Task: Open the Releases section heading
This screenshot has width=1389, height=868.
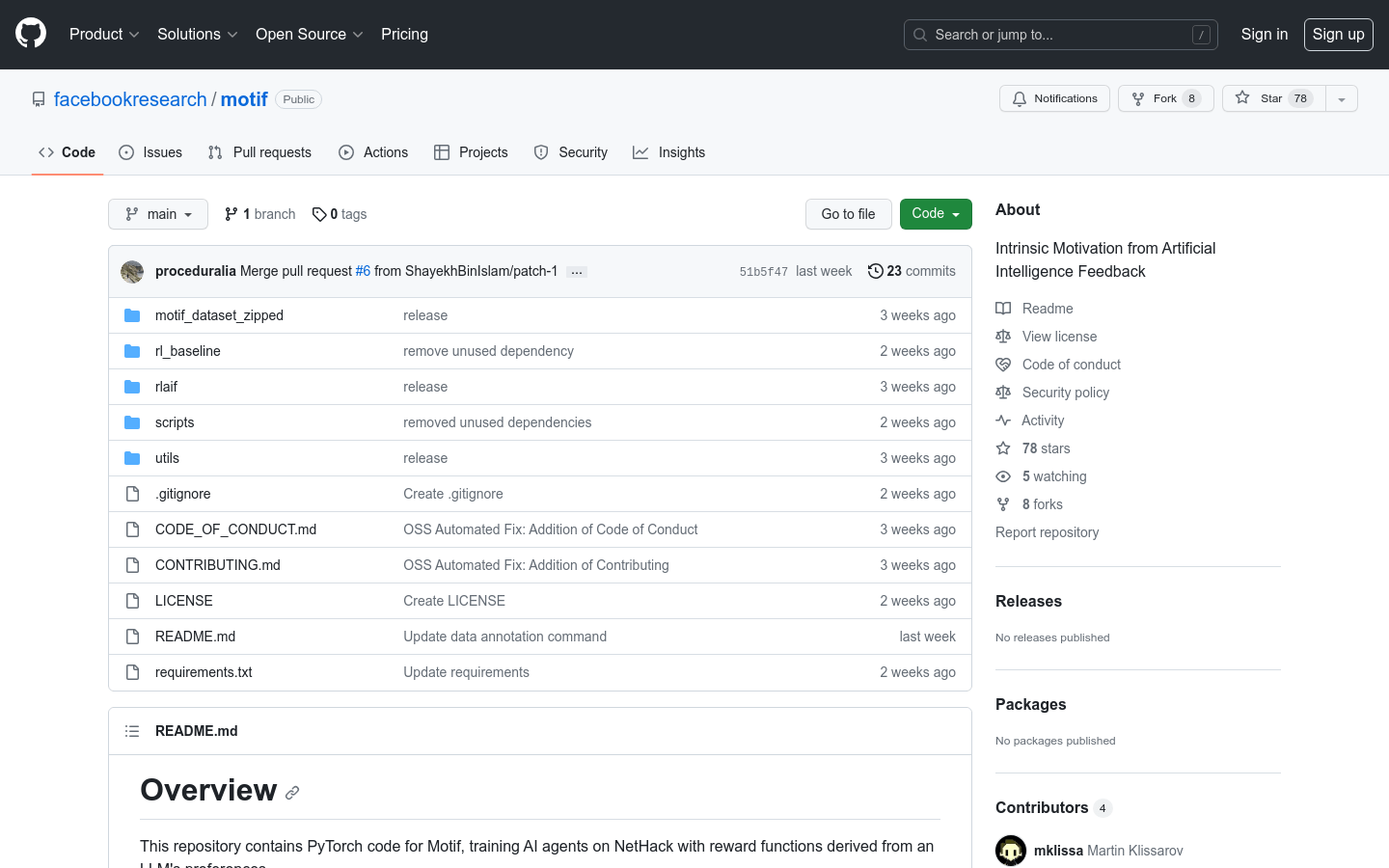Action: click(x=1028, y=601)
